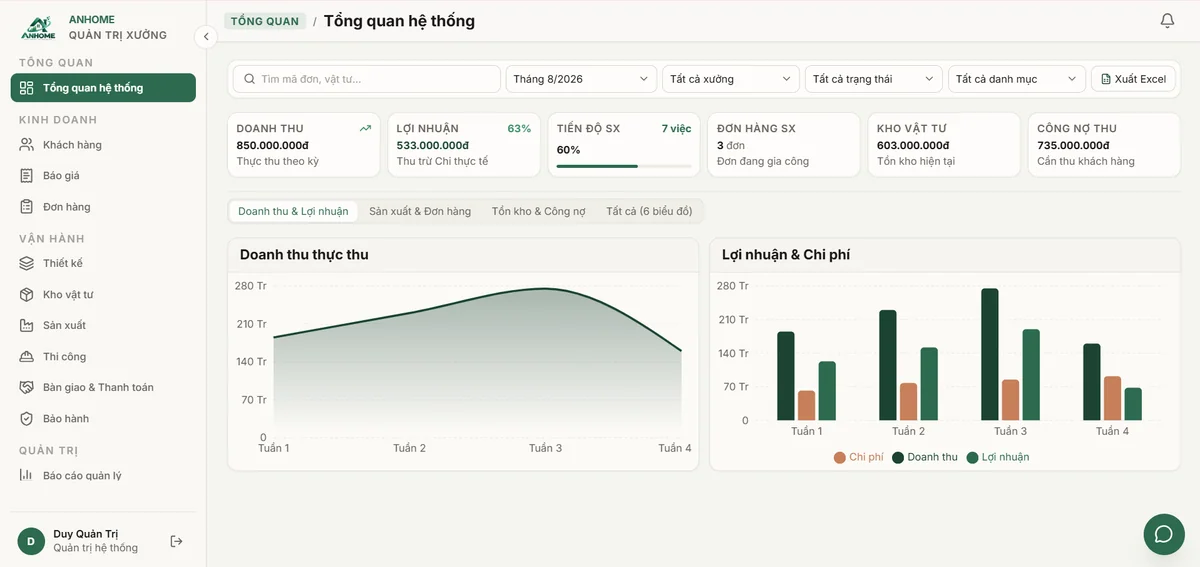
Task: Click the Tiến độ SX progress bar
Action: (x=624, y=166)
